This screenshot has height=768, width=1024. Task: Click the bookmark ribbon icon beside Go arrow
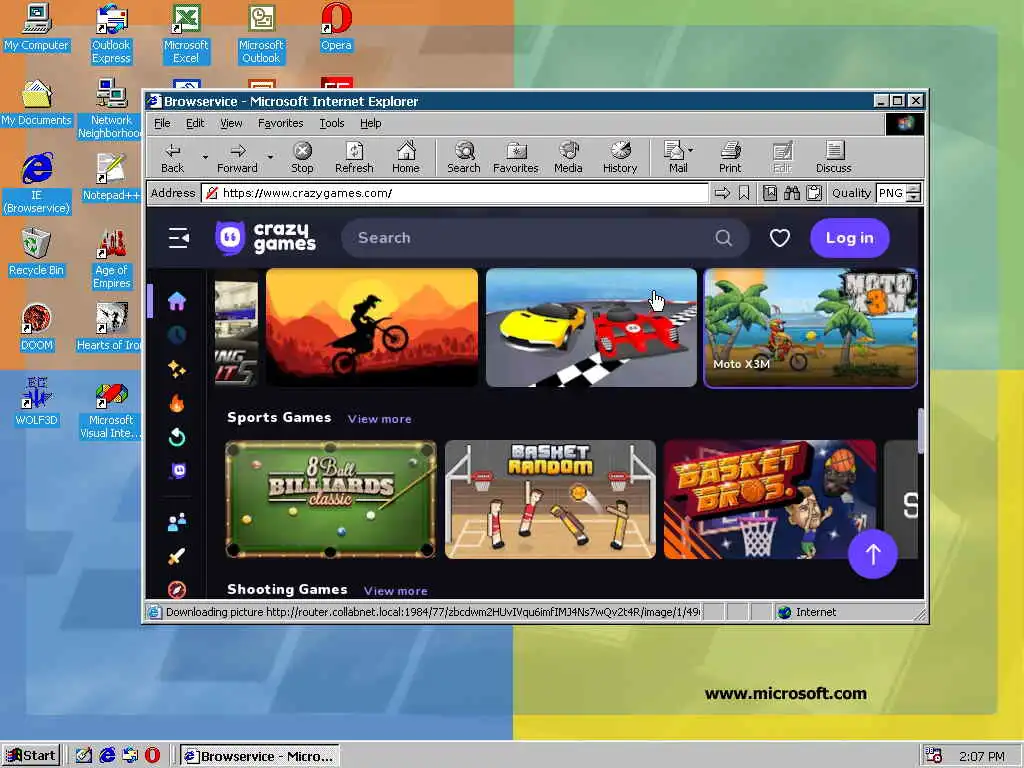[744, 193]
